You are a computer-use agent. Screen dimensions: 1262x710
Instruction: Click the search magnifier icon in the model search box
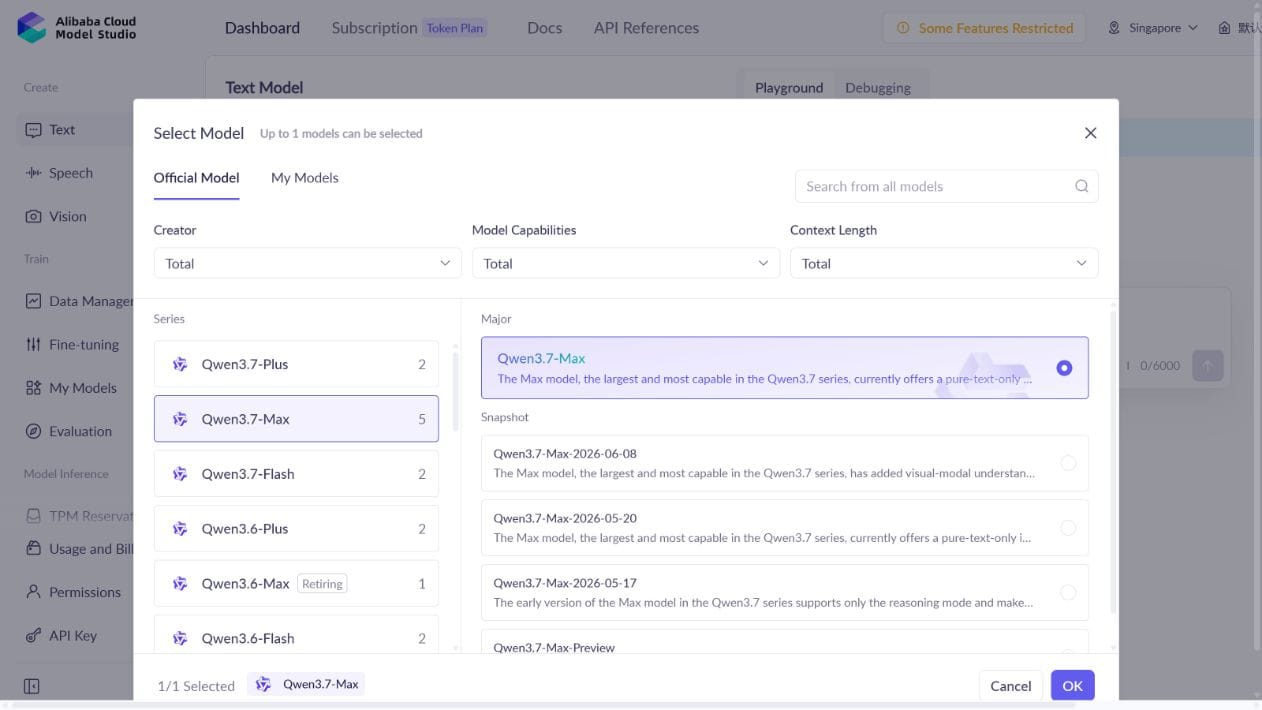click(1081, 186)
